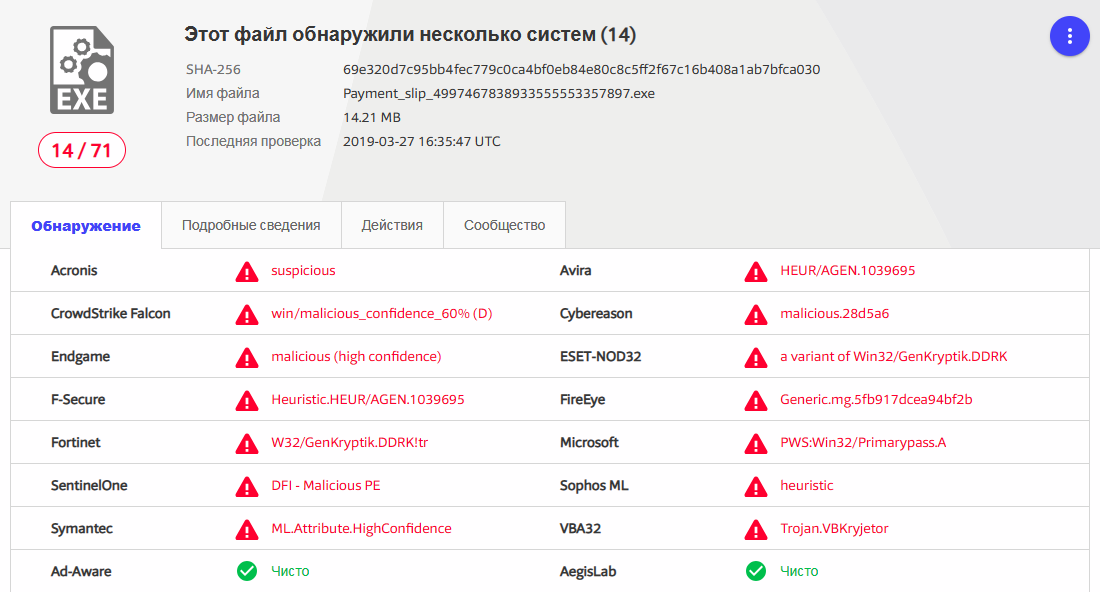Click the green checkmark icon for AegisLab
The image size is (1100, 592).
coord(755,571)
